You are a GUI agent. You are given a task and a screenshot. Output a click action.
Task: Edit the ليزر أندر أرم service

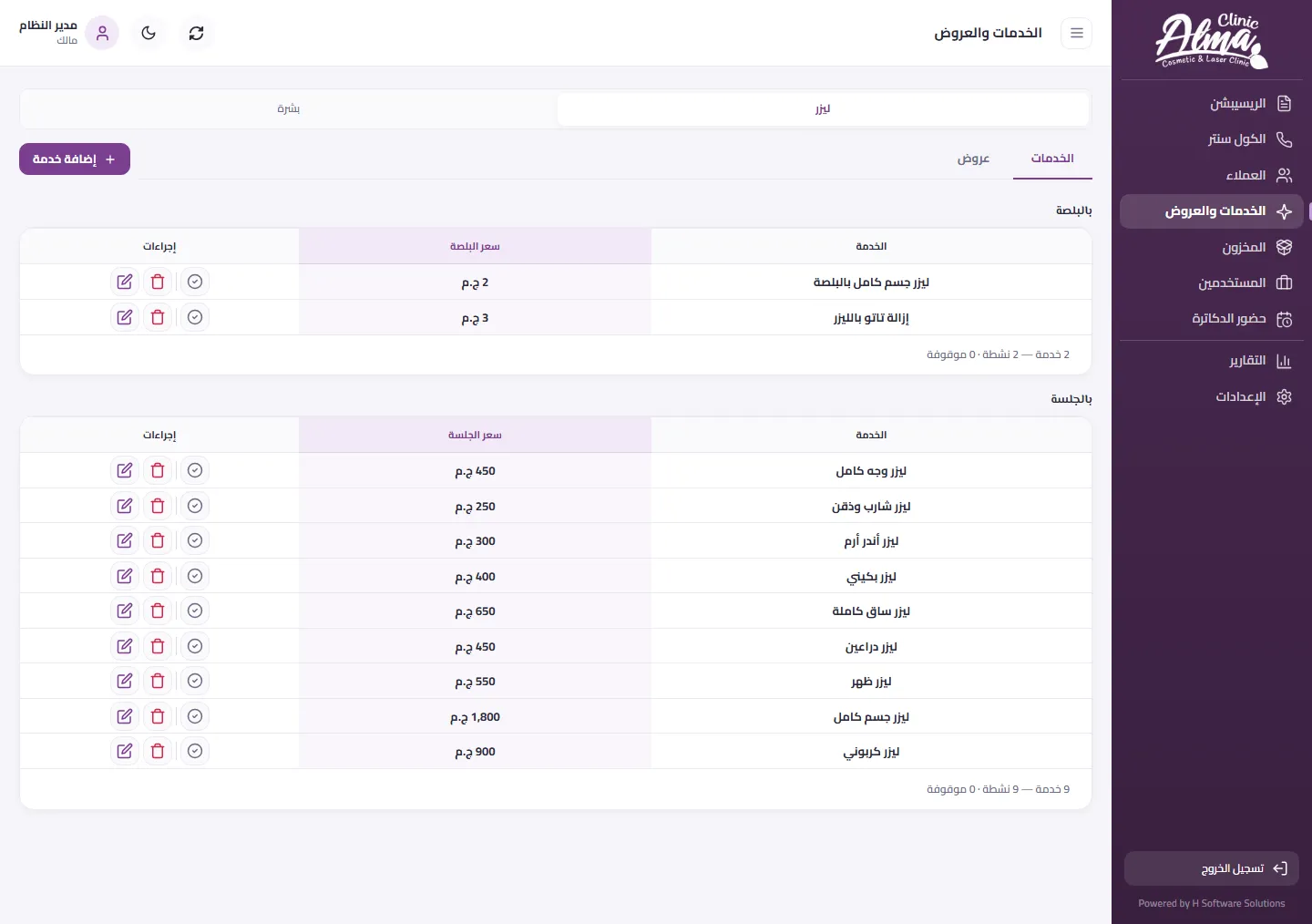pos(125,540)
